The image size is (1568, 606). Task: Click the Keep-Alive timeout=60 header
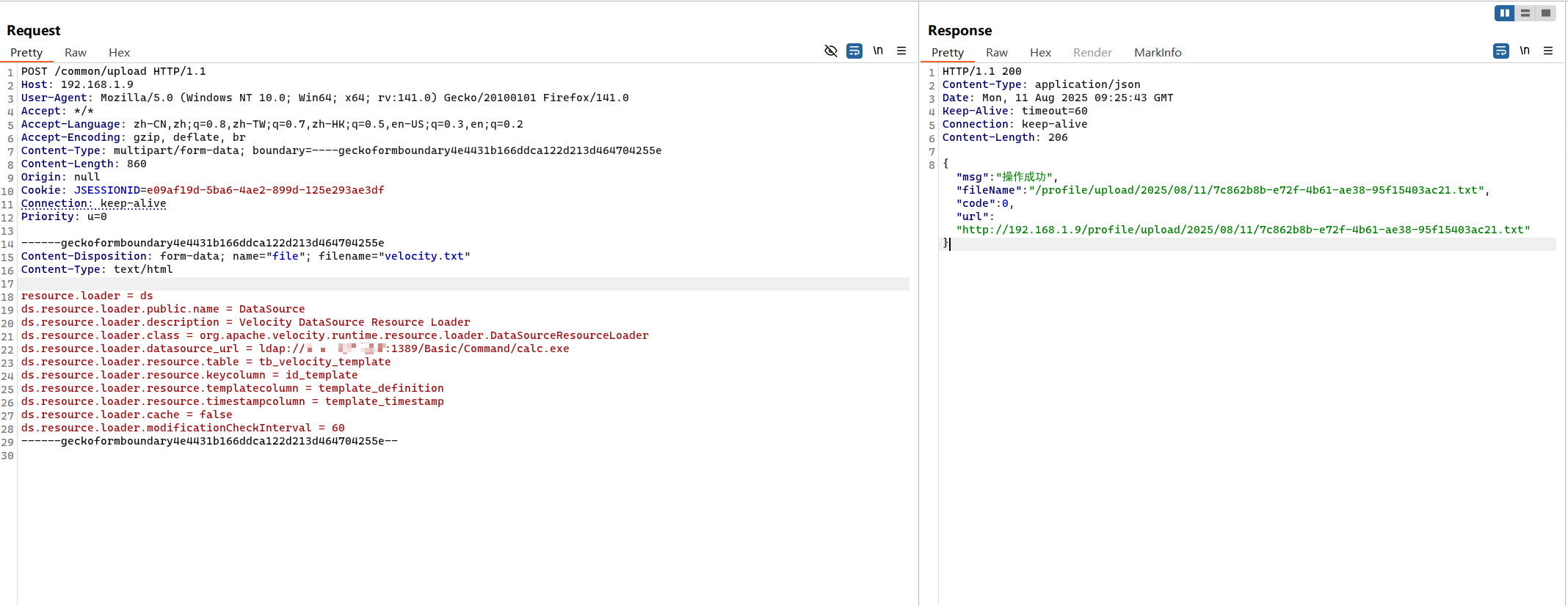(x=1015, y=111)
